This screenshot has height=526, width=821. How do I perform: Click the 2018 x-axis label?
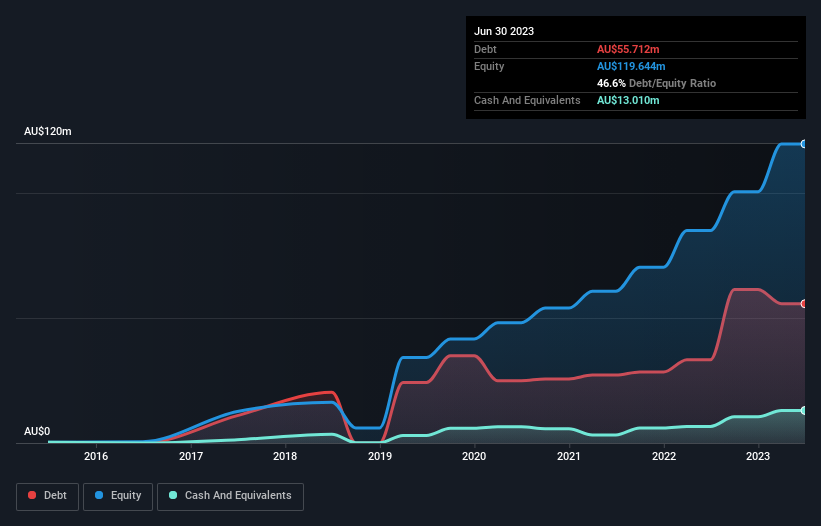pos(285,456)
